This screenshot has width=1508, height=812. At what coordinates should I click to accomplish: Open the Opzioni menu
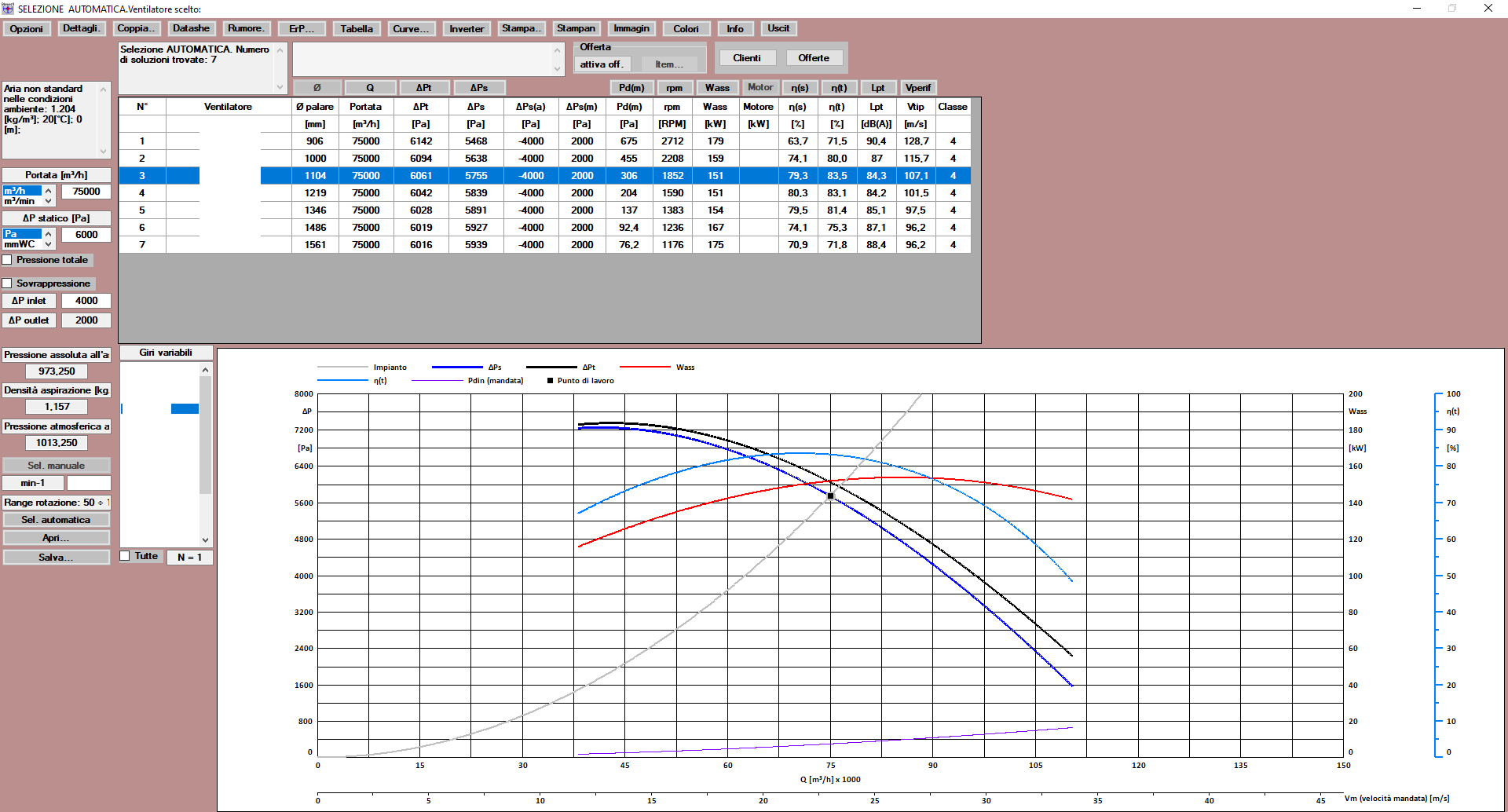coord(27,29)
